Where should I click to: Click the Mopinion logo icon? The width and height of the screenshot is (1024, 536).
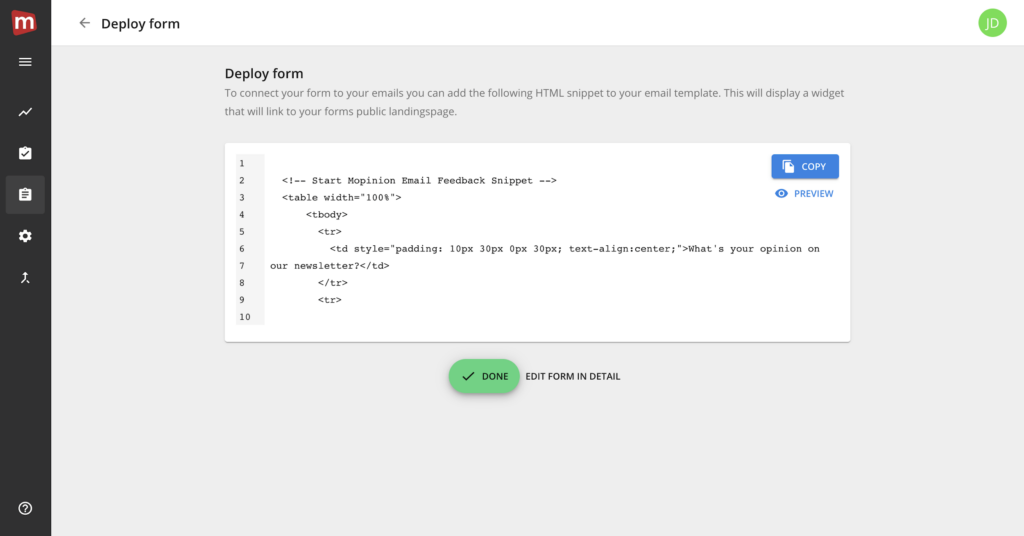pyautogui.click(x=24, y=23)
